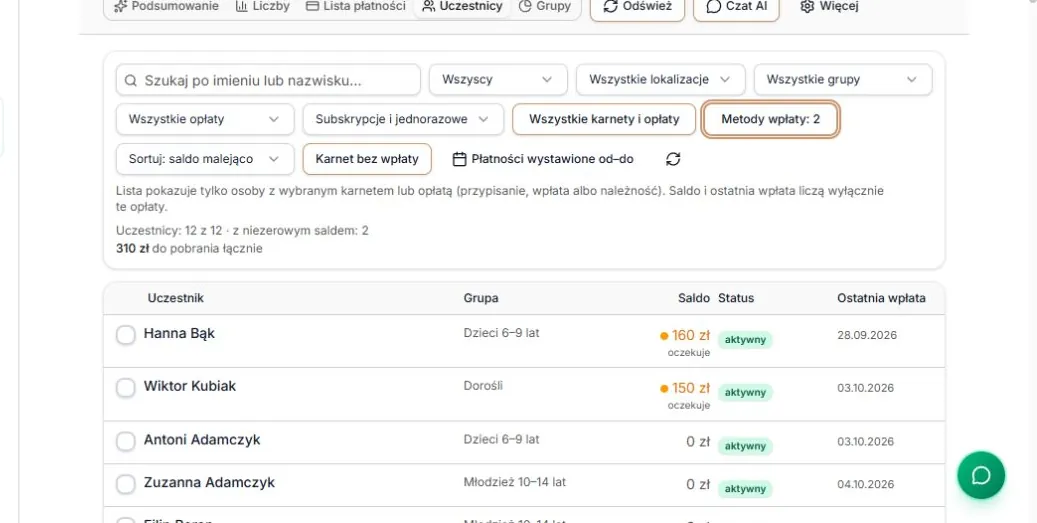Click the calendar icon for payment dates

(x=460, y=159)
